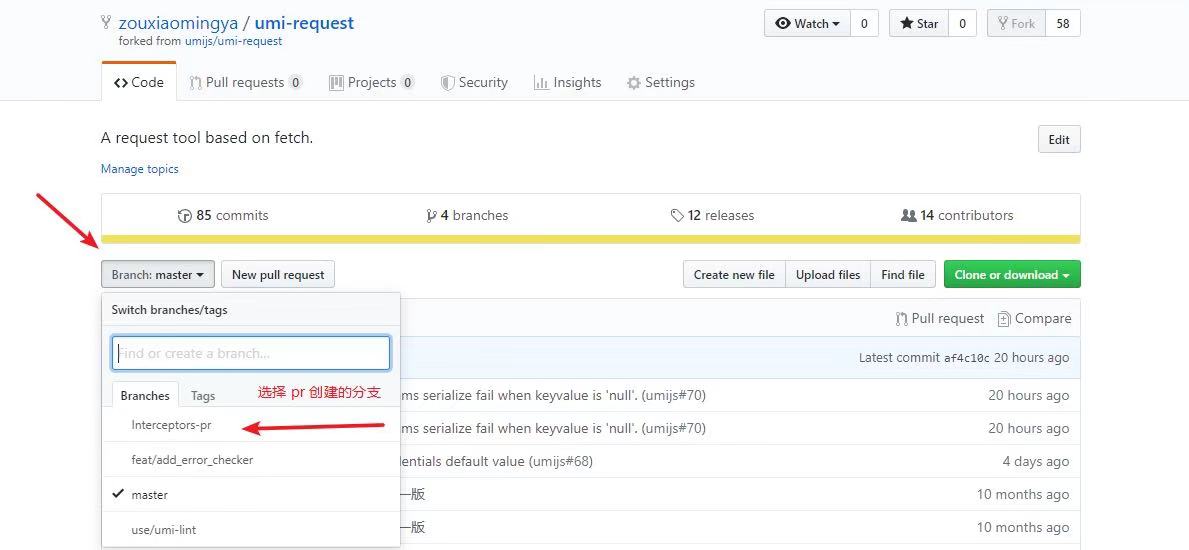The height and width of the screenshot is (550, 1189).
Task: Click the branches icon next to 4 branches
Action: [431, 216]
